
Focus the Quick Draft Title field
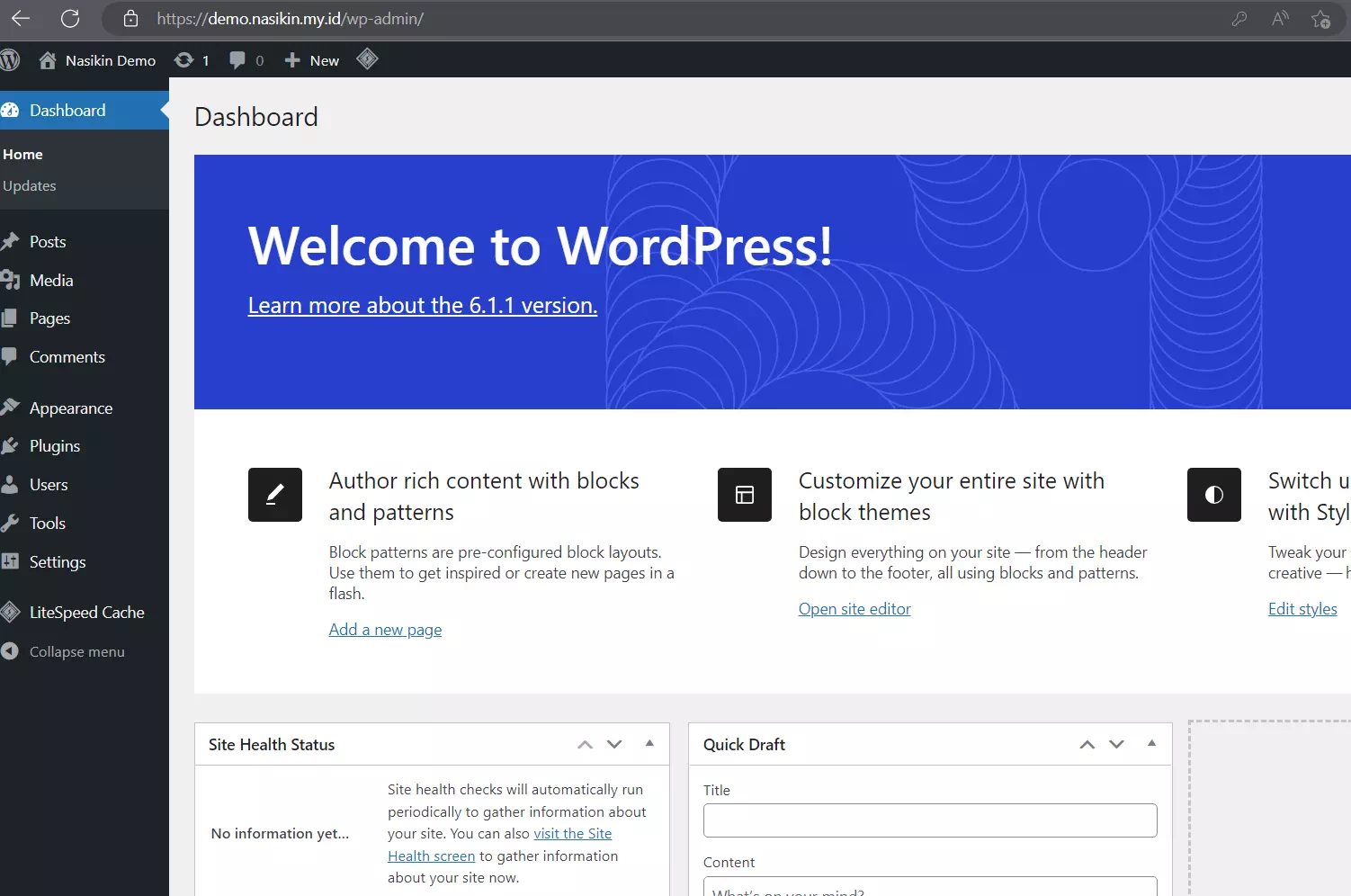pos(930,820)
